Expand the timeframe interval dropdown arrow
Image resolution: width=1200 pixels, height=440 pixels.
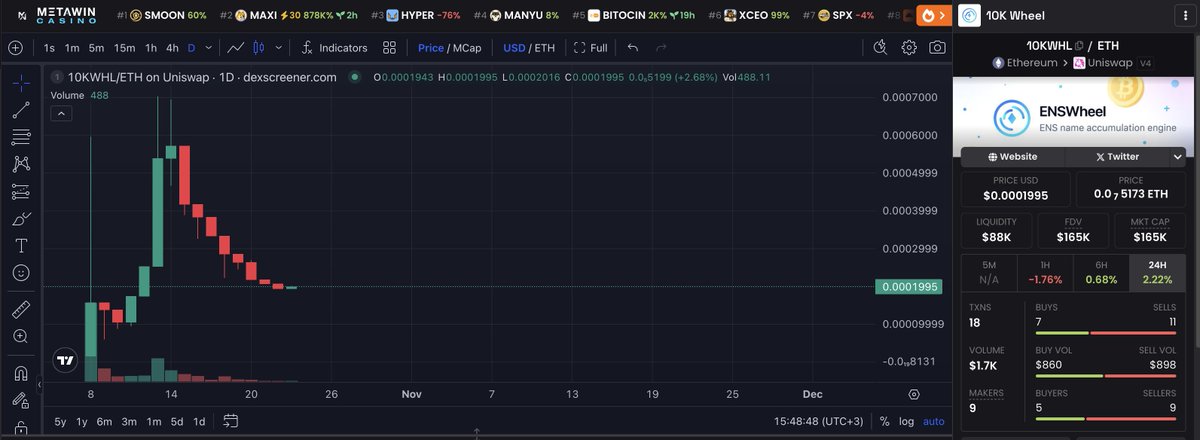point(209,47)
